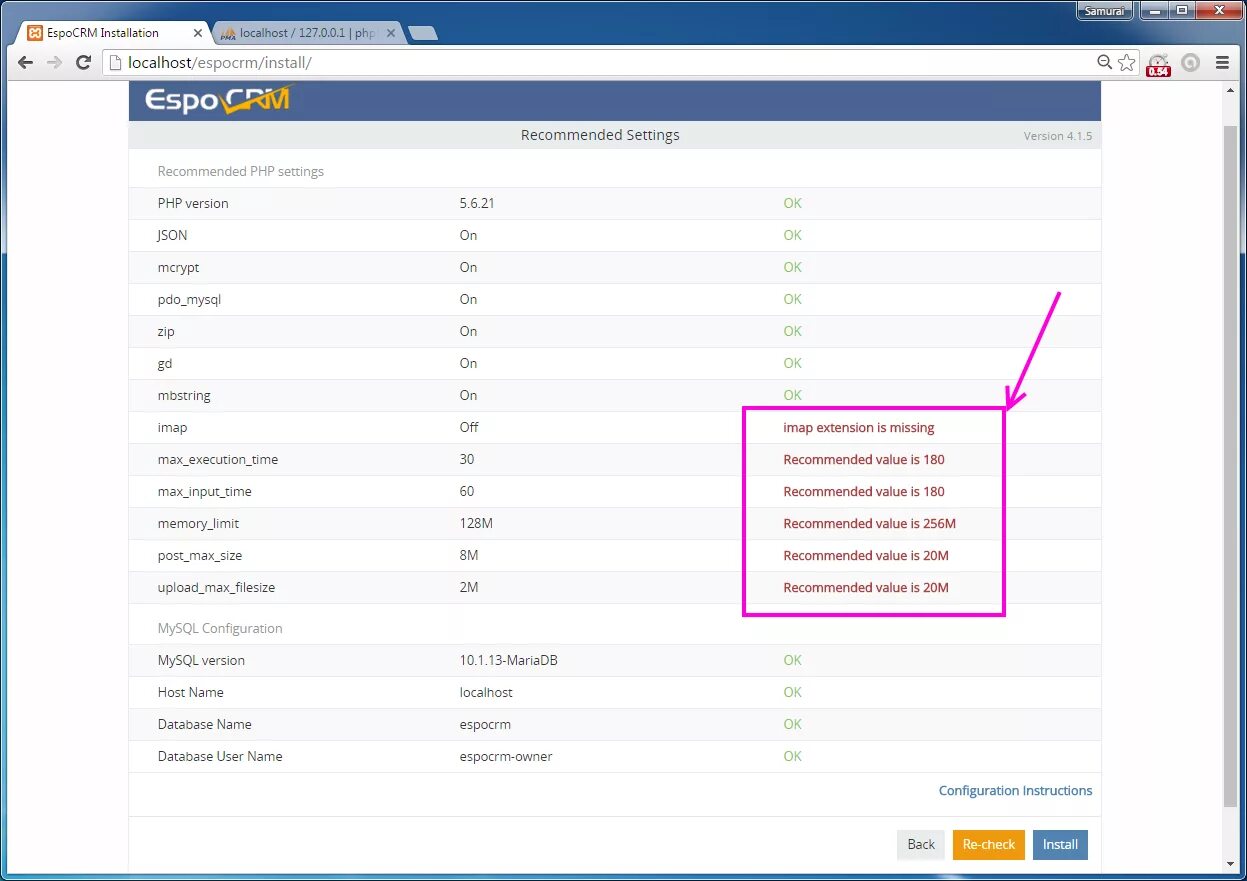This screenshot has height=881, width=1247.
Task: Click the scrollbar up arrow
Action: [1231, 91]
